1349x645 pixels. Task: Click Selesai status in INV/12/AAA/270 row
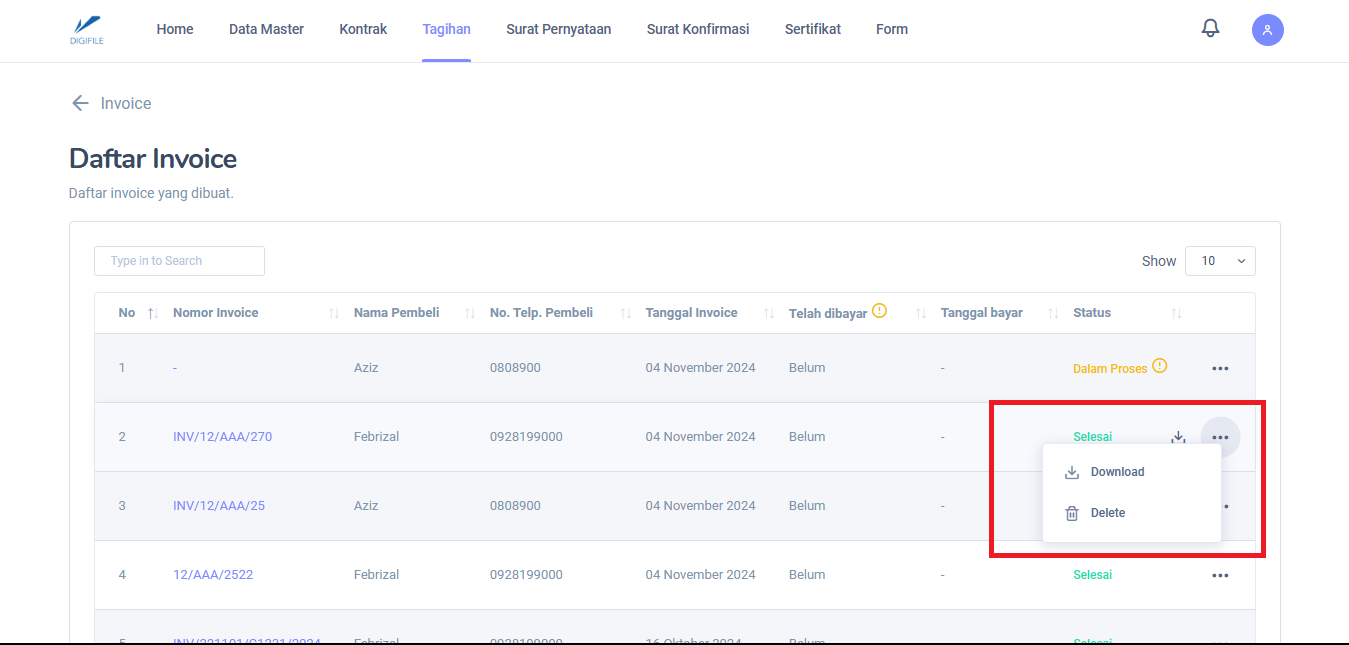pyautogui.click(x=1092, y=437)
